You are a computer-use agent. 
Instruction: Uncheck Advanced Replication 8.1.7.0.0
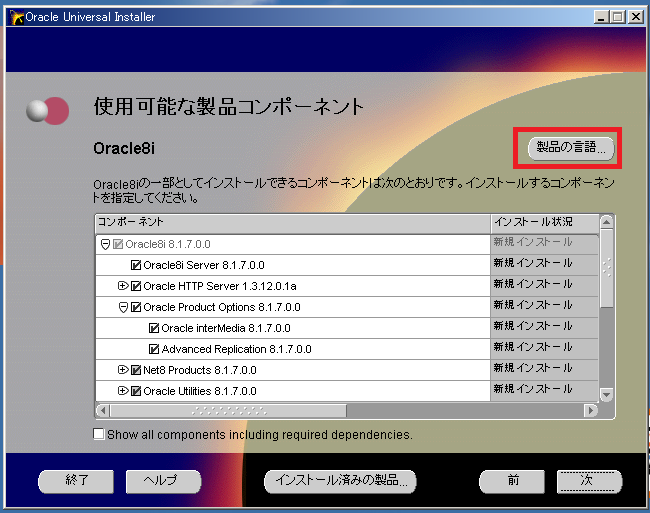pos(154,349)
